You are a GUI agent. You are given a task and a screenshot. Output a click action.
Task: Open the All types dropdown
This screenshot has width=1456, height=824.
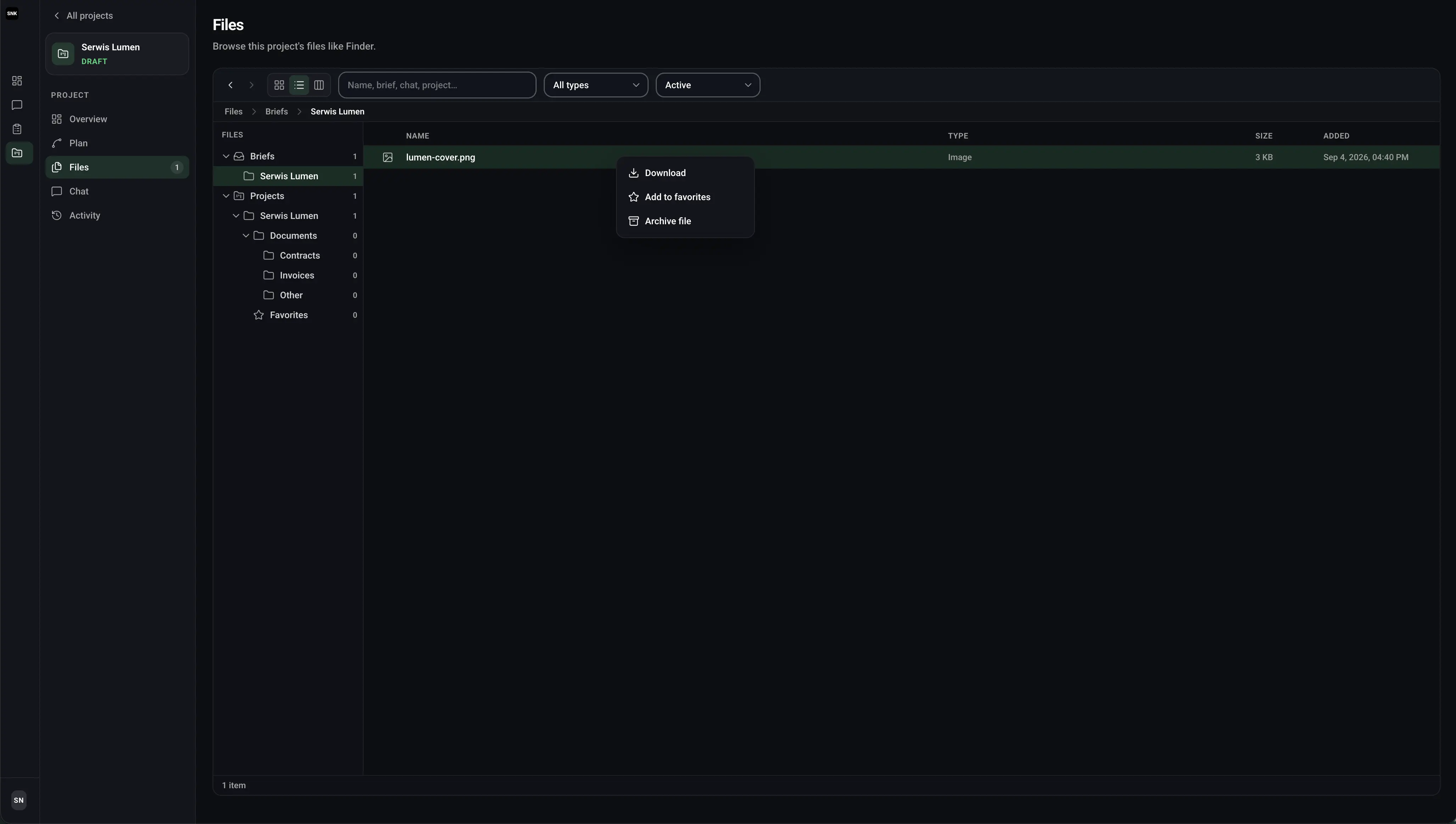click(x=596, y=85)
